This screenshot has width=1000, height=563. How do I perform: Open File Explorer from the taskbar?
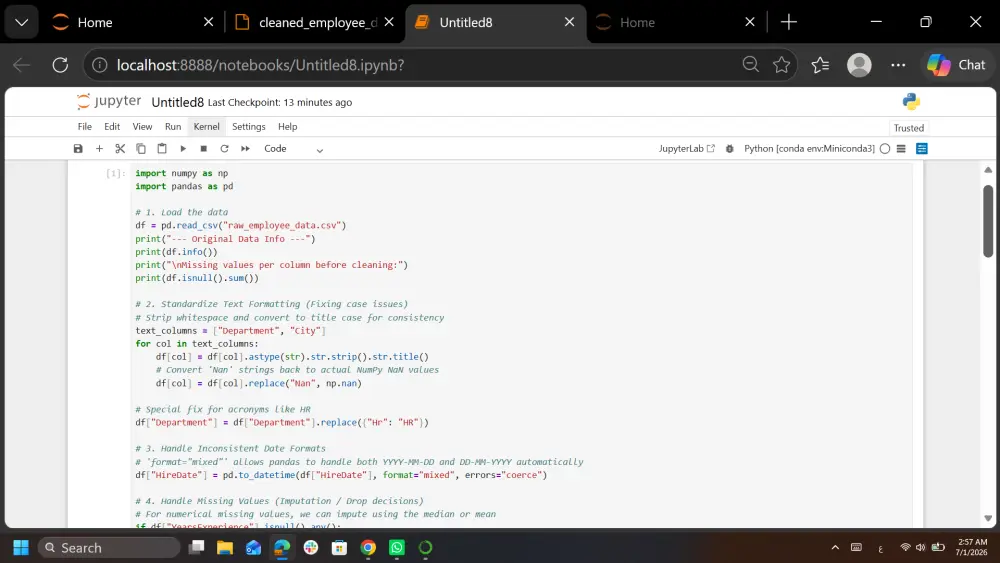pos(224,548)
